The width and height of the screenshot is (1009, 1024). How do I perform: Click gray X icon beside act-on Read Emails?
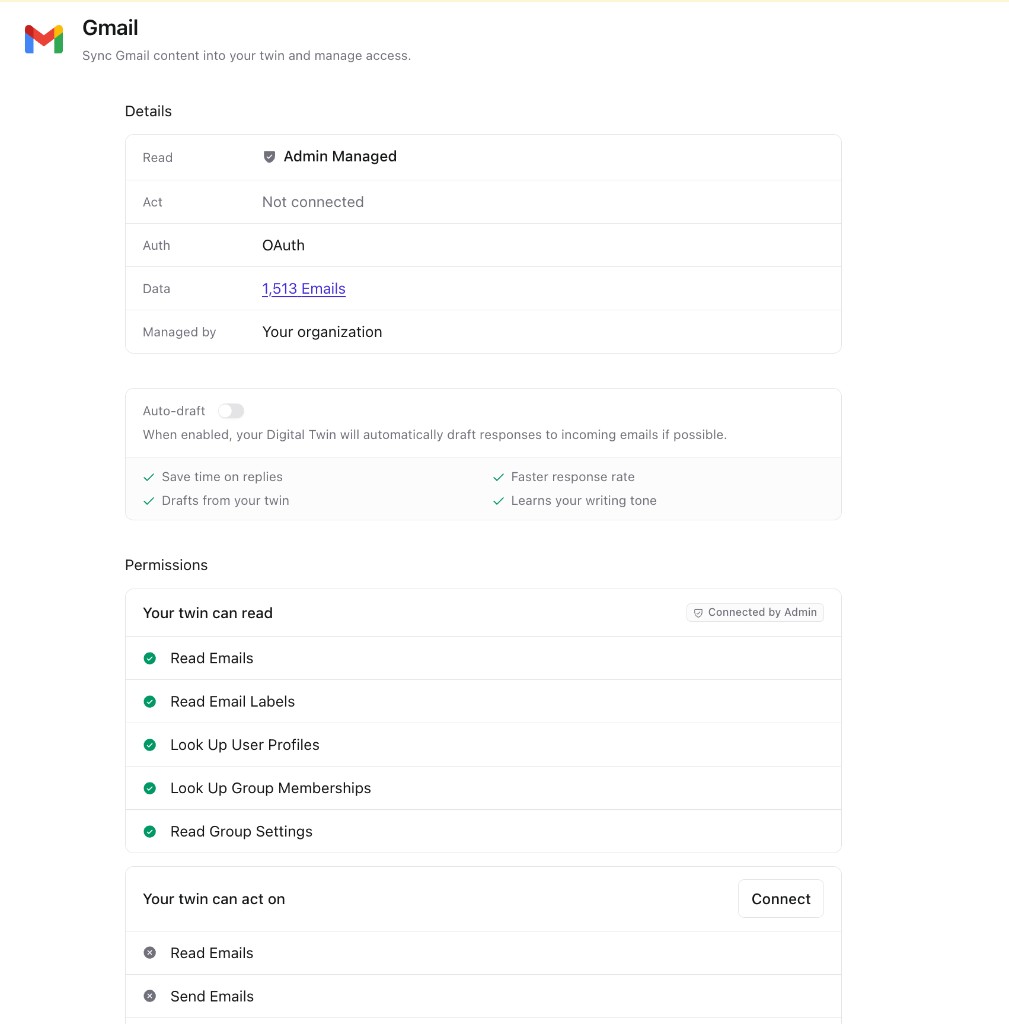coord(150,953)
